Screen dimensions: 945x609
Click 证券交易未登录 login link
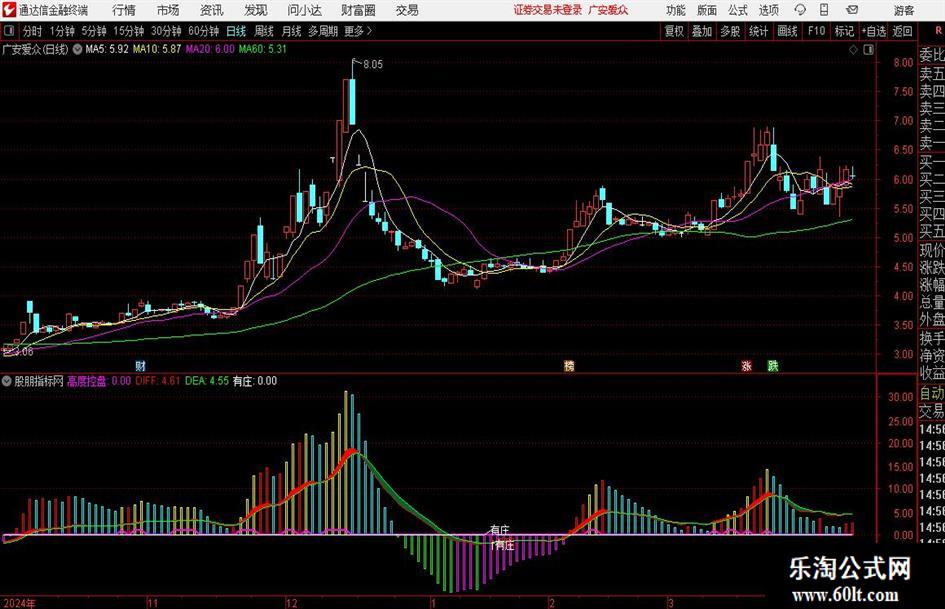(x=548, y=10)
